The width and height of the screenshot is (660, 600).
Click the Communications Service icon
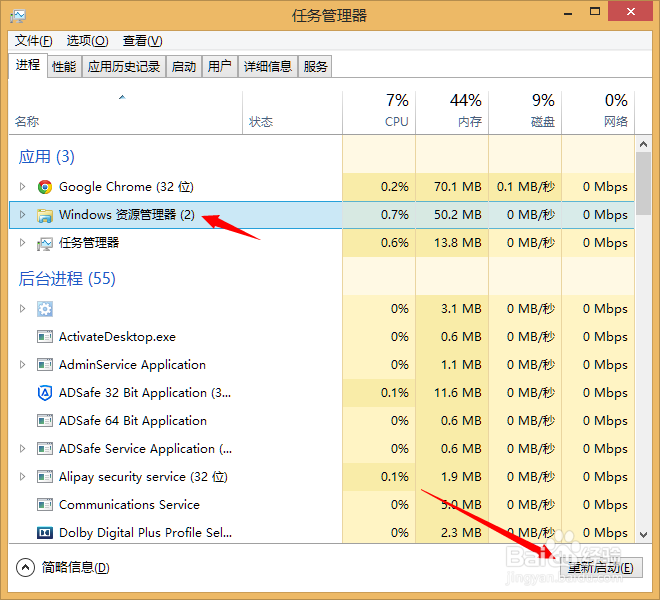pos(45,504)
